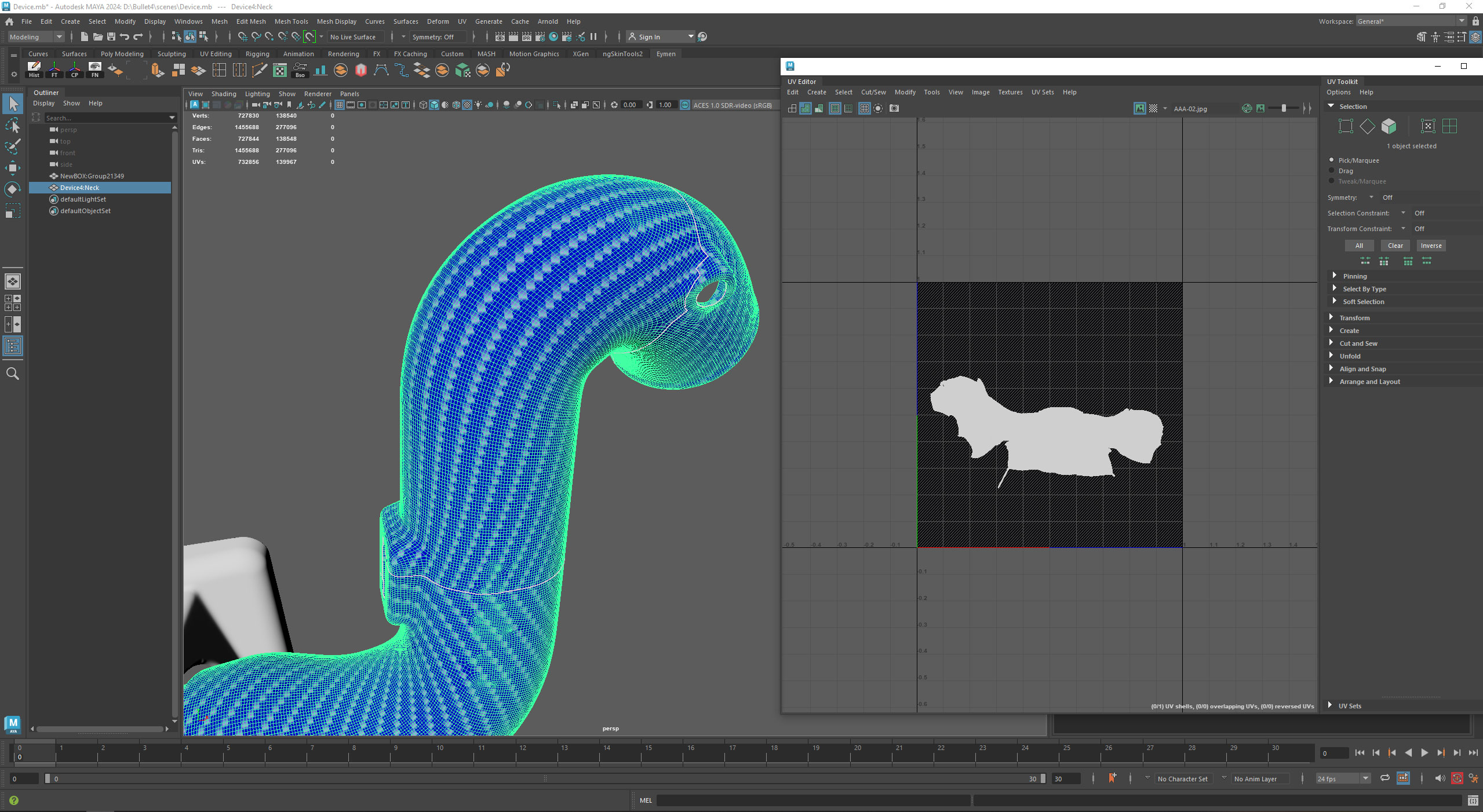This screenshot has width=1483, height=812.
Task: Click the Clear selection button
Action: tap(1395, 246)
